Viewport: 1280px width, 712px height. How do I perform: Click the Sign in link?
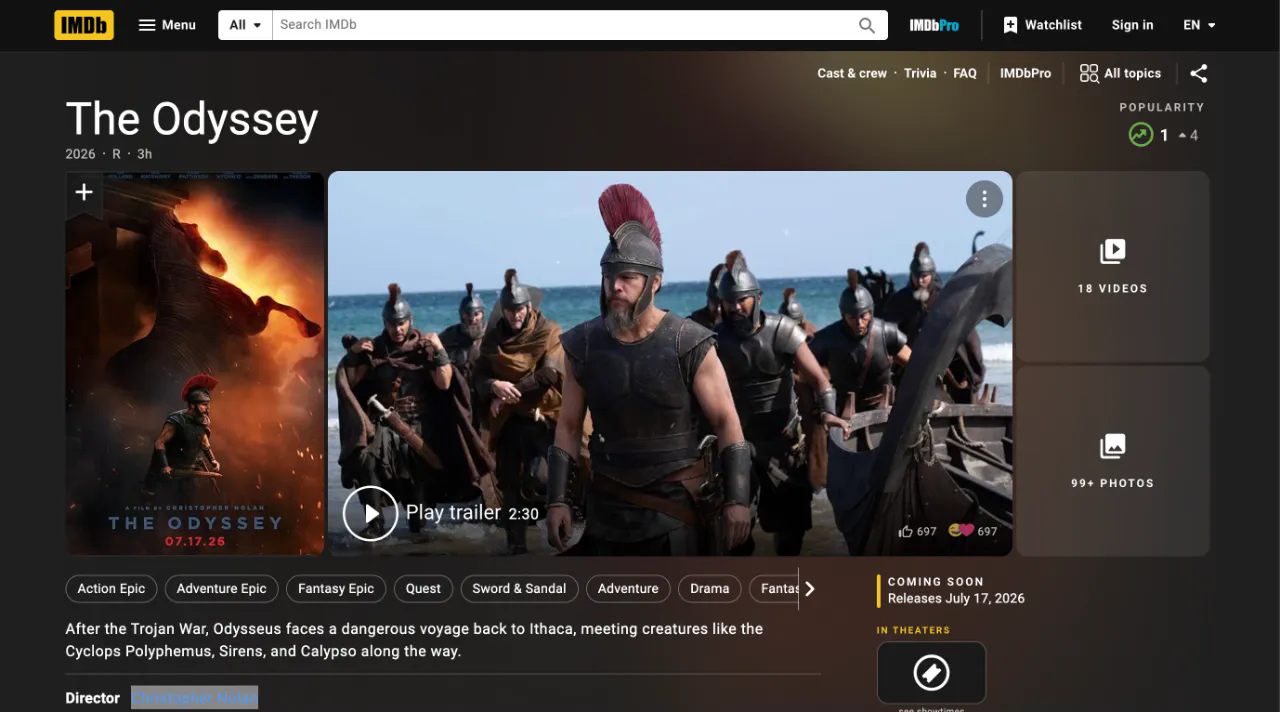click(1132, 25)
